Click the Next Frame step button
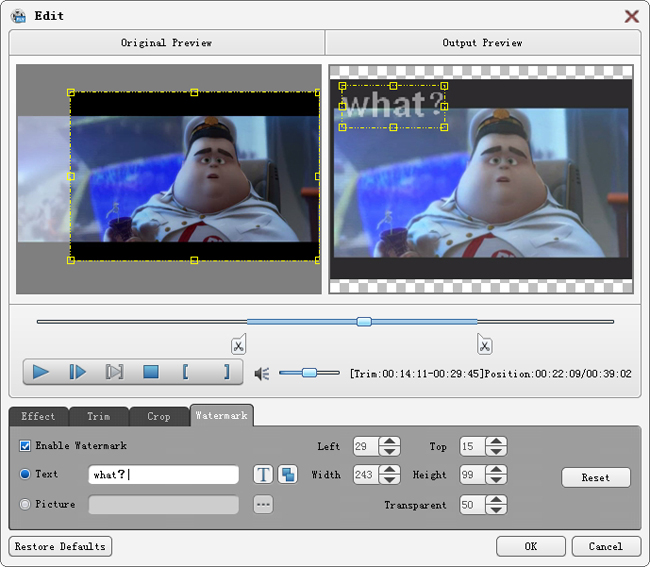Screen dimensions: 650x567 (78, 372)
